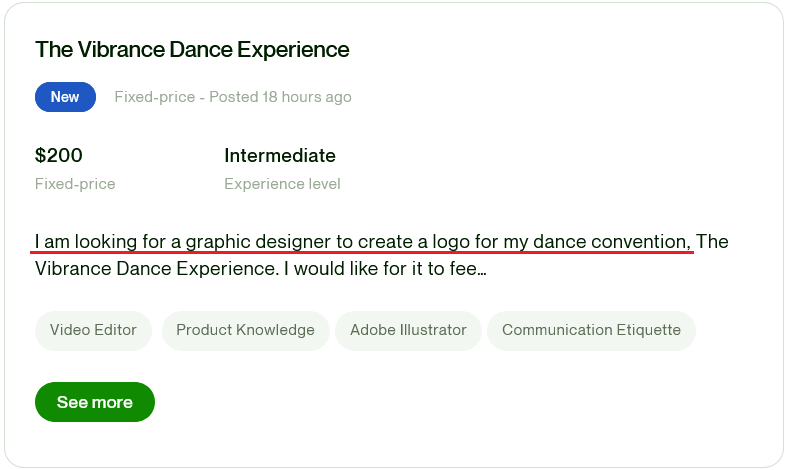The width and height of the screenshot is (788, 470).
Task: Click the blue New badge
Action: 65,97
